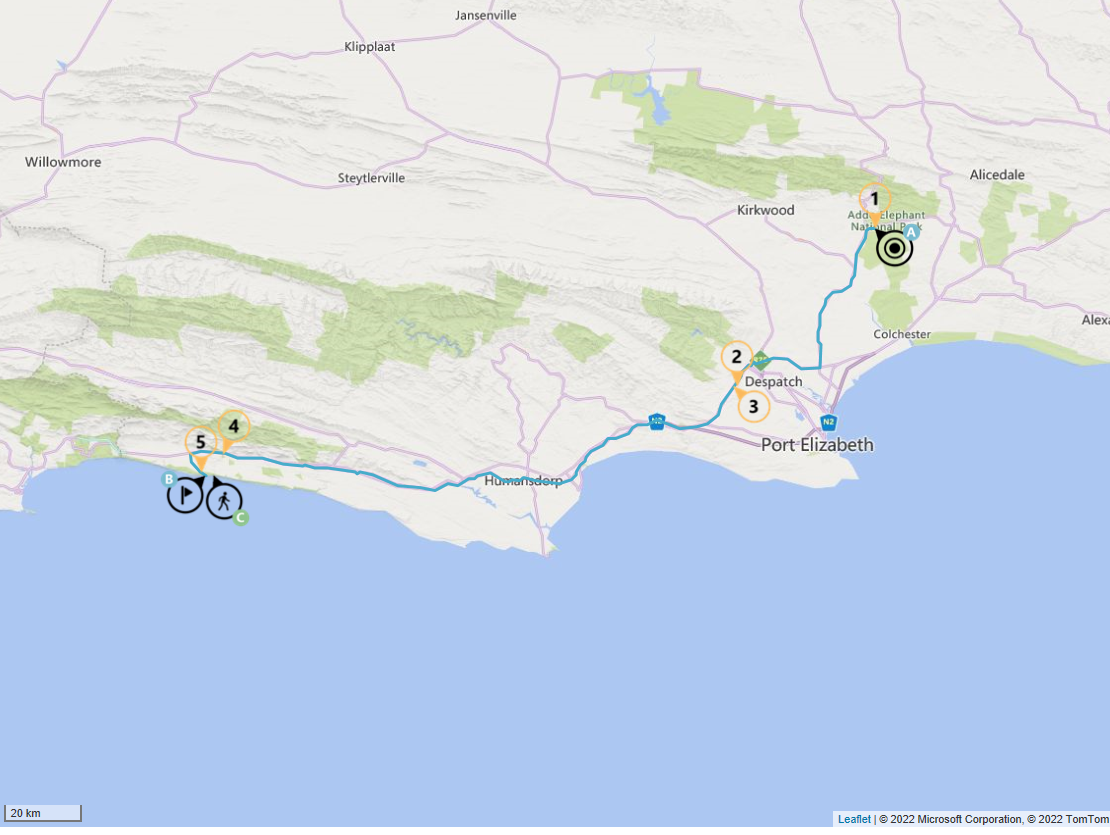Image resolution: width=1110 pixels, height=835 pixels.
Task: Click the Humansdorp town label
Action: [x=518, y=481]
